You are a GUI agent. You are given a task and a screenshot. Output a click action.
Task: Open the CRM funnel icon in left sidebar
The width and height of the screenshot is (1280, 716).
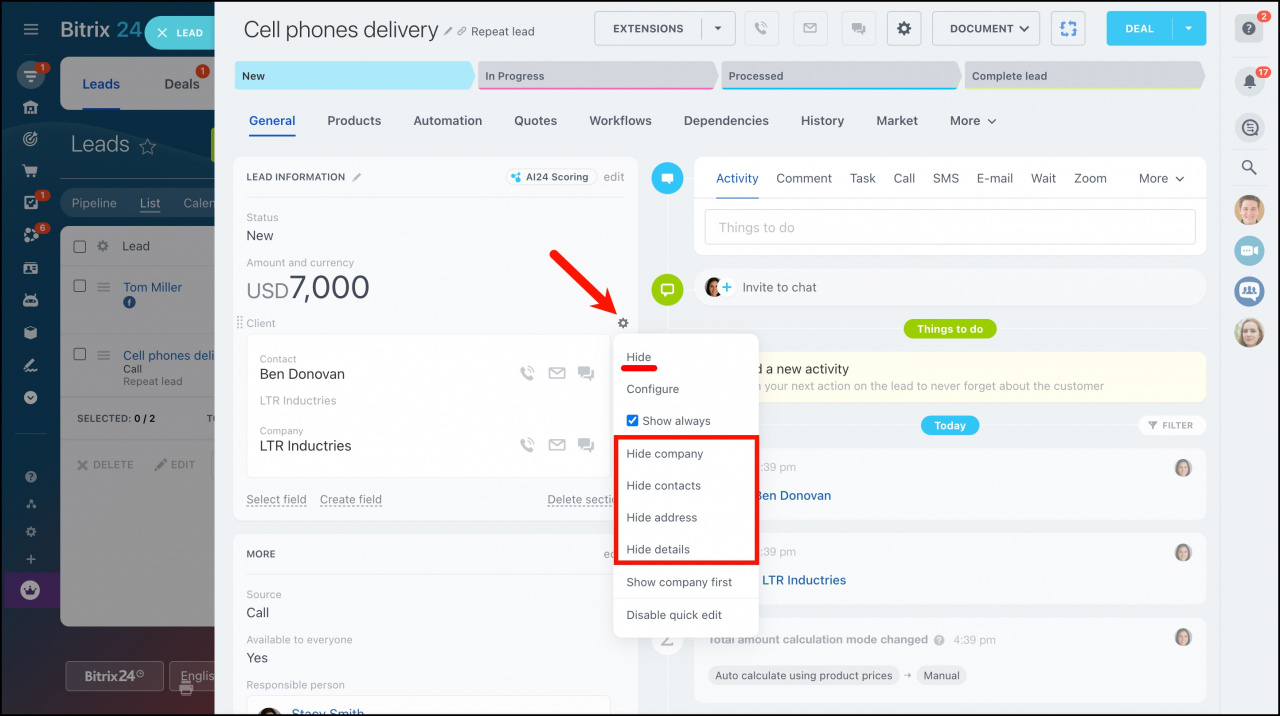tap(31, 75)
